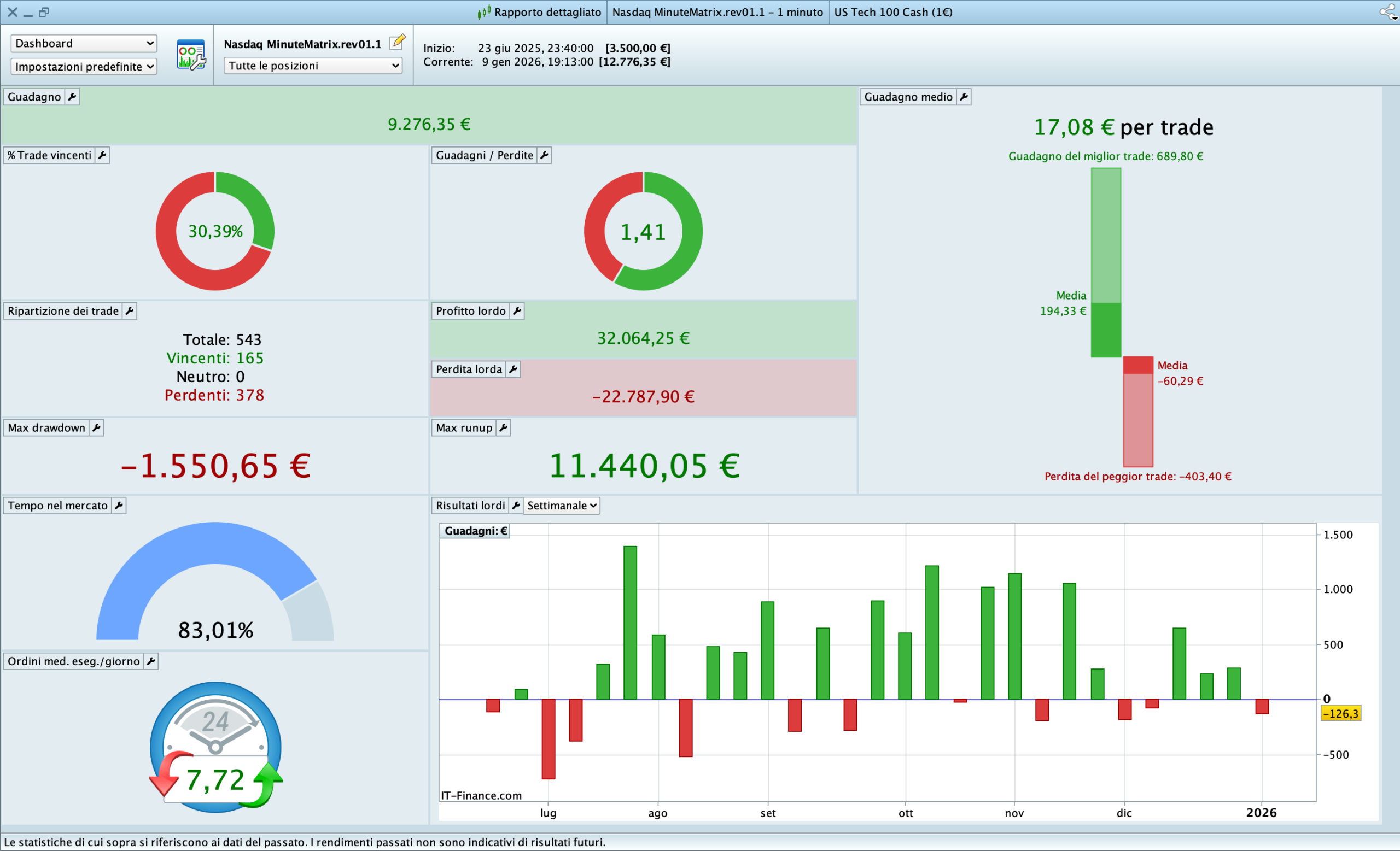Click the share icon at top right
Viewport: 1400px width, 851px height.
click(1387, 12)
